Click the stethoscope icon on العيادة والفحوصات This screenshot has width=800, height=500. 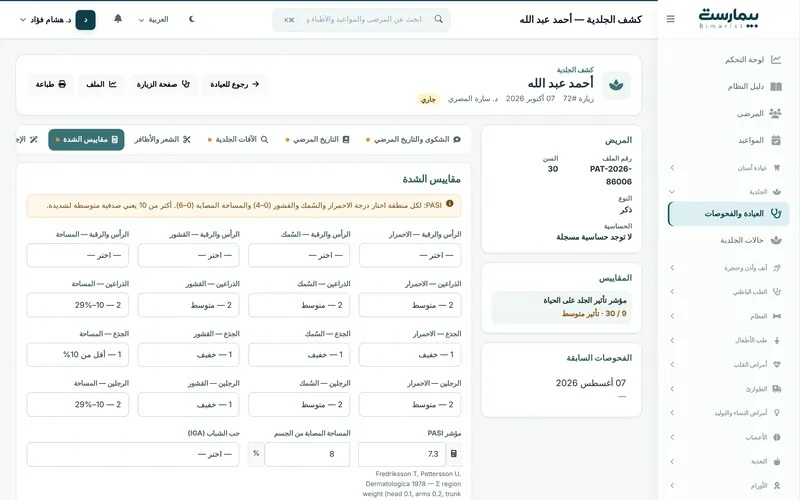tap(776, 214)
